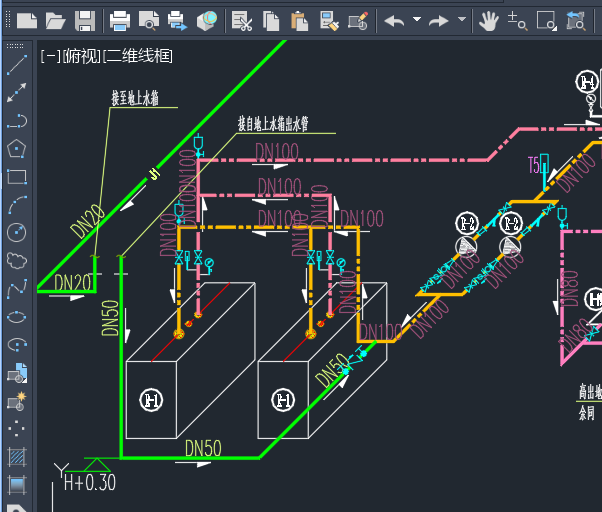
Task: Open a file with the folder icon
Action: (x=56, y=20)
